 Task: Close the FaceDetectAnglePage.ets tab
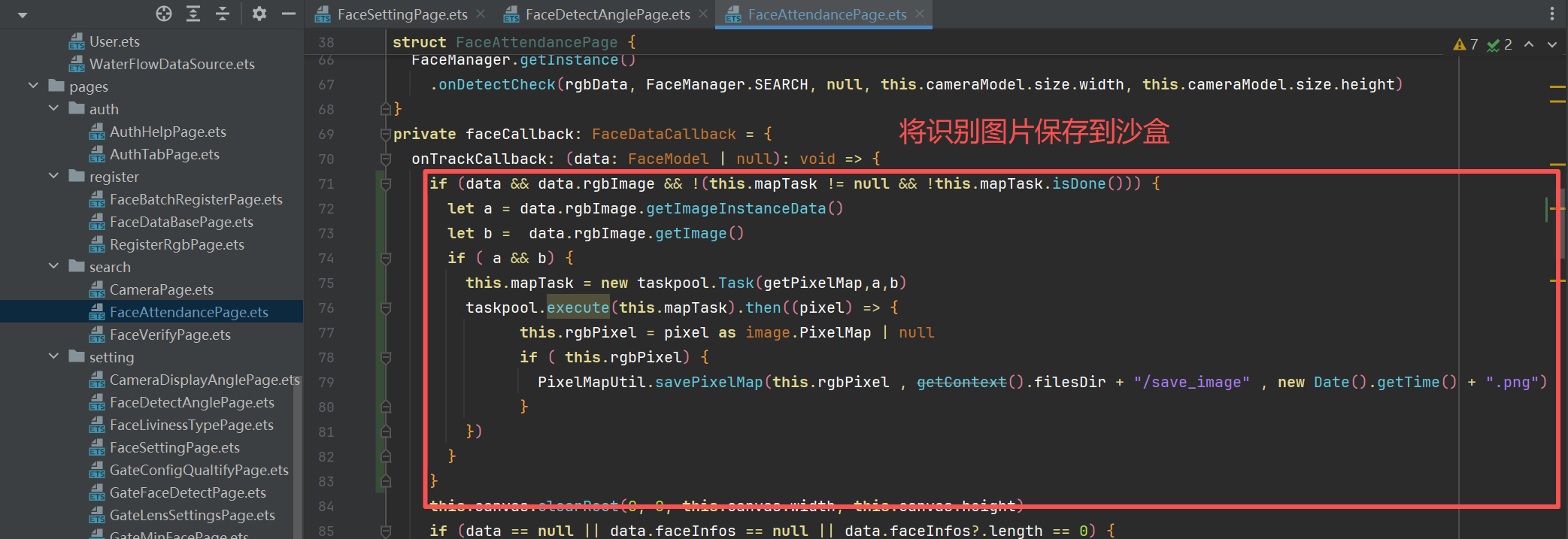point(703,14)
